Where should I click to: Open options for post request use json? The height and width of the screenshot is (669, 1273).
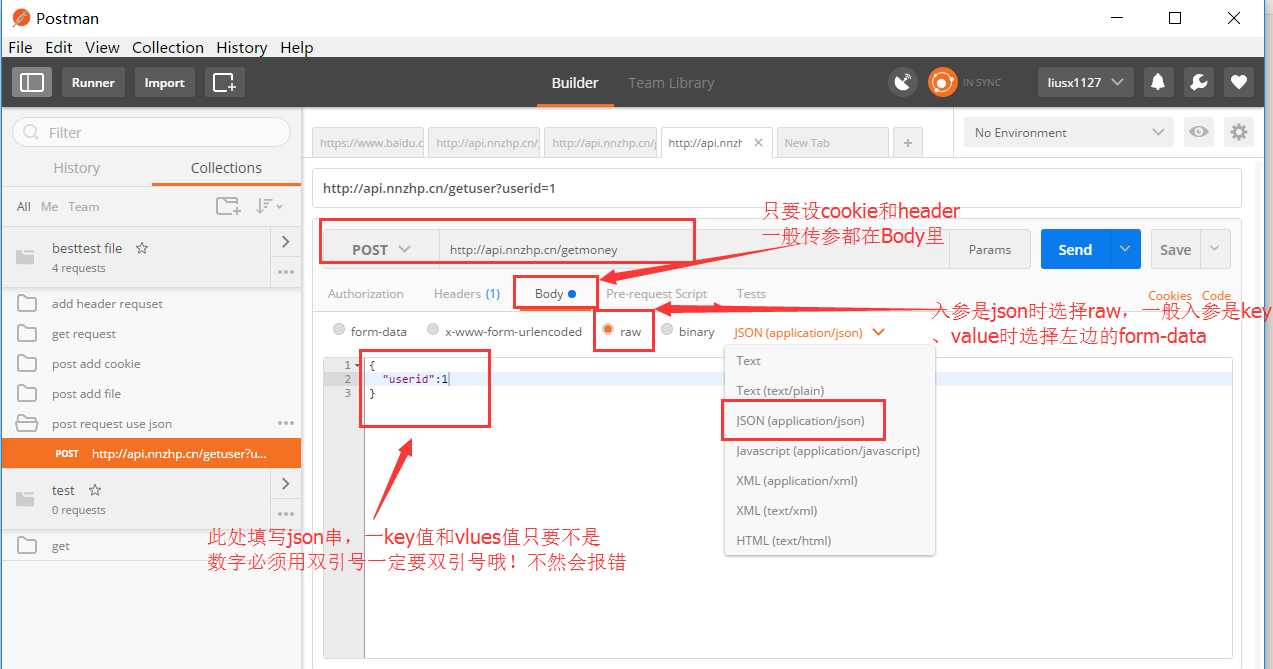pos(286,423)
